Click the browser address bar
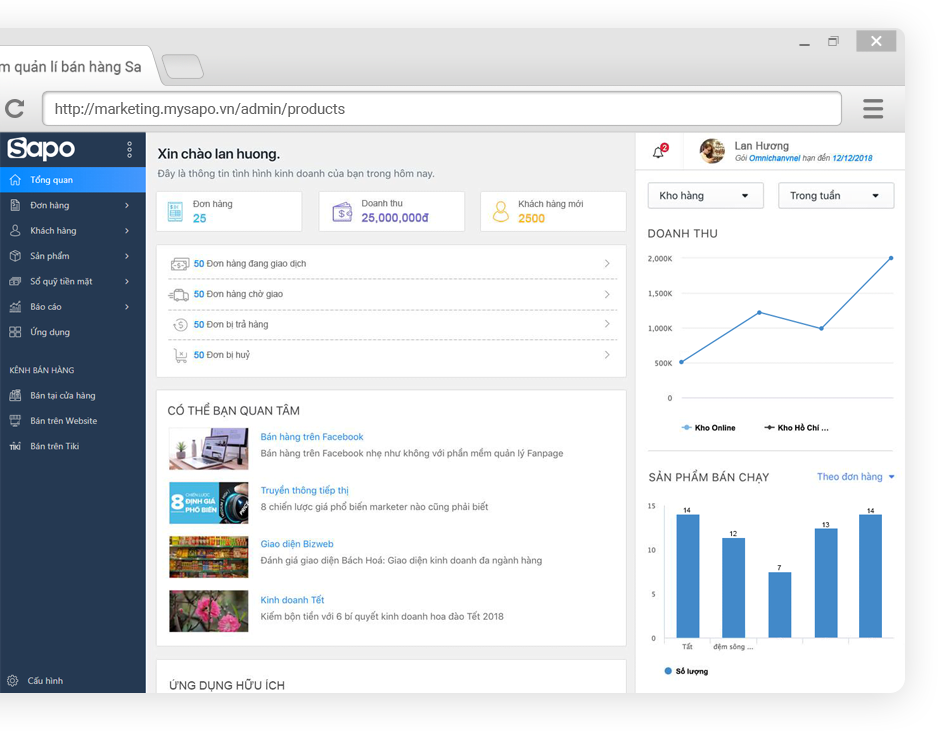This screenshot has width=938, height=731. (441, 109)
